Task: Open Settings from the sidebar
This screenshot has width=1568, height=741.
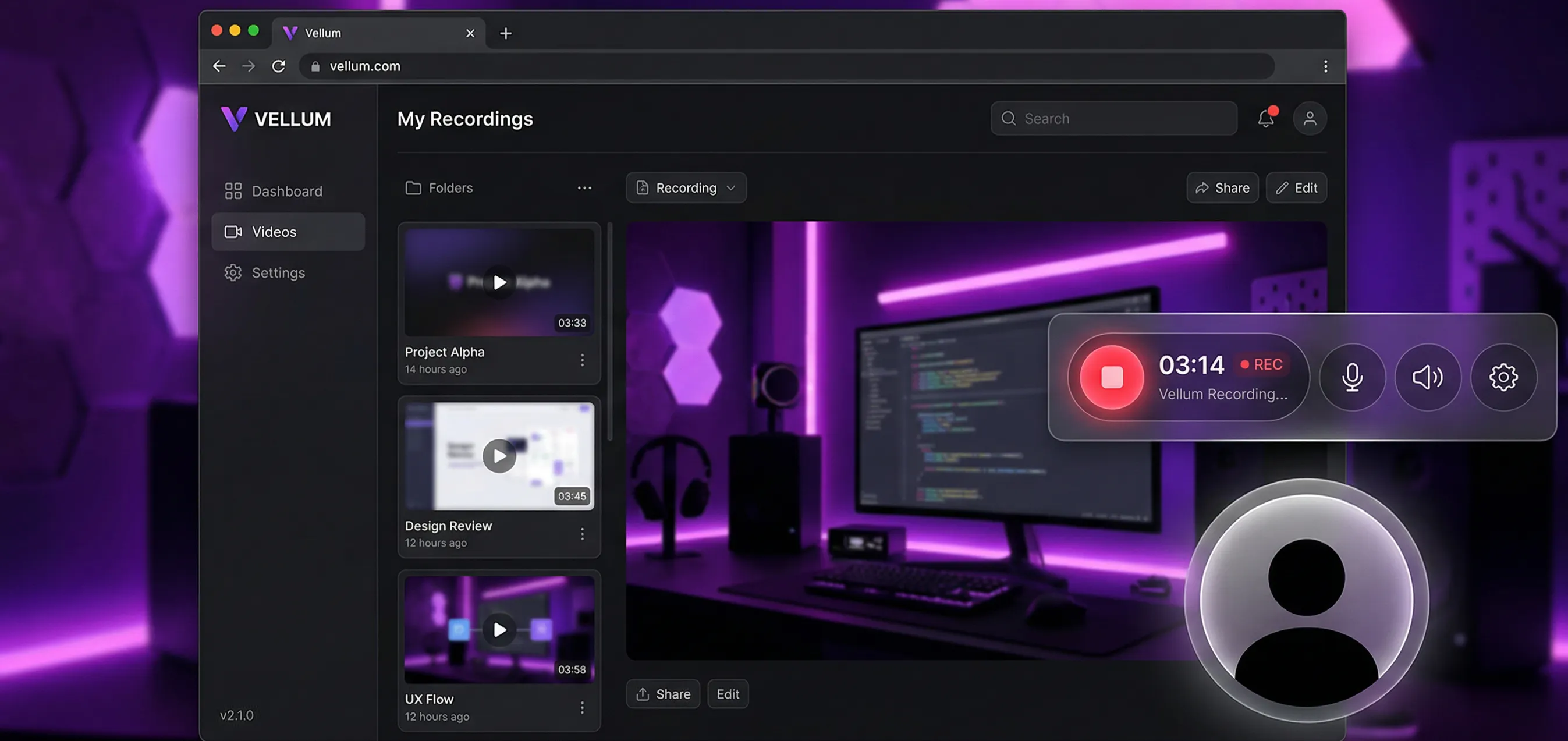Action: click(288, 273)
